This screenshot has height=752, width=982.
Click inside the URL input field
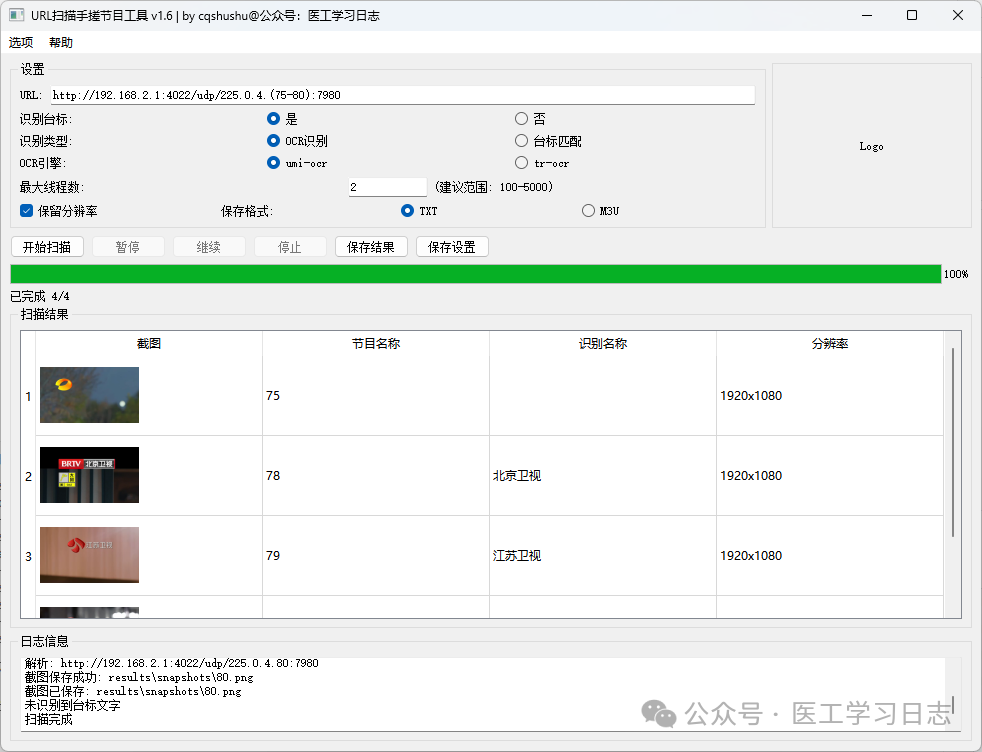click(400, 94)
